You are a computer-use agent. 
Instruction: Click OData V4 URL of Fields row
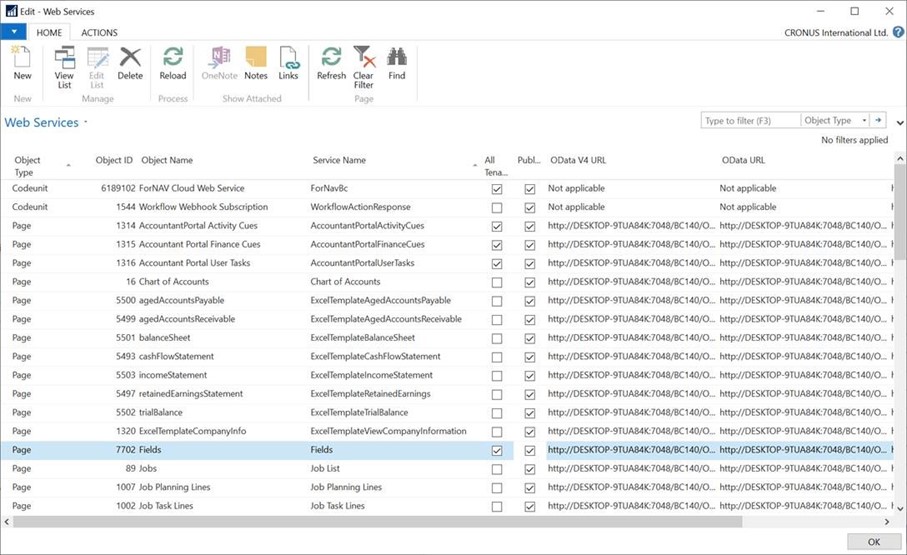pos(631,450)
